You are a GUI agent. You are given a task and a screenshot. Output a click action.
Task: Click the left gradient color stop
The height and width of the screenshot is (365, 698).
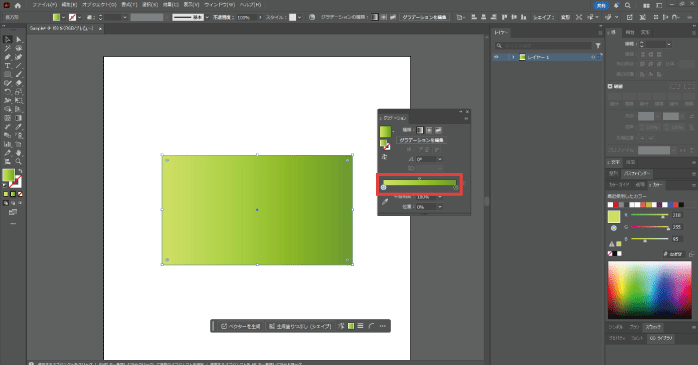[384, 187]
